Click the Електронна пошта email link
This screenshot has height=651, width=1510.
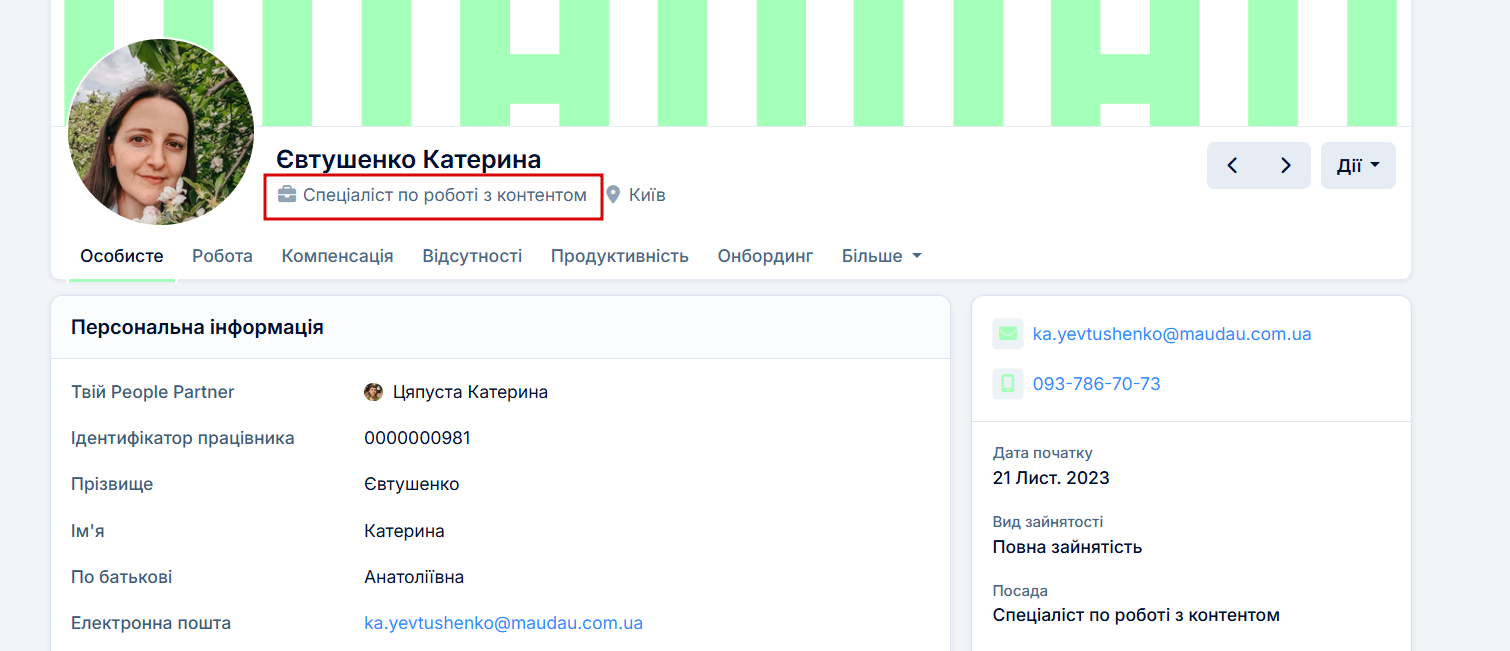503,623
